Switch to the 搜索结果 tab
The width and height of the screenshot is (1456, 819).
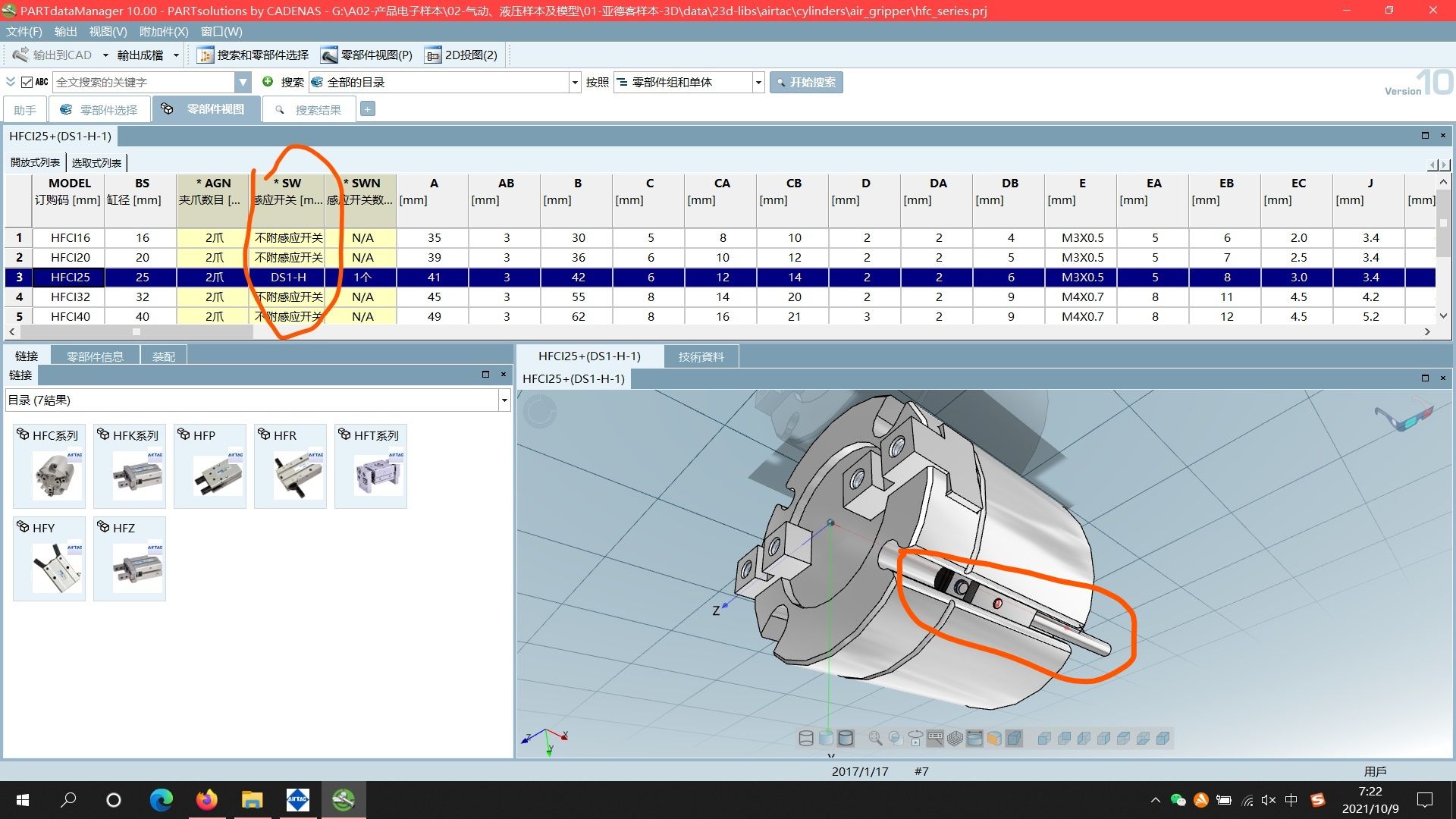pos(308,110)
